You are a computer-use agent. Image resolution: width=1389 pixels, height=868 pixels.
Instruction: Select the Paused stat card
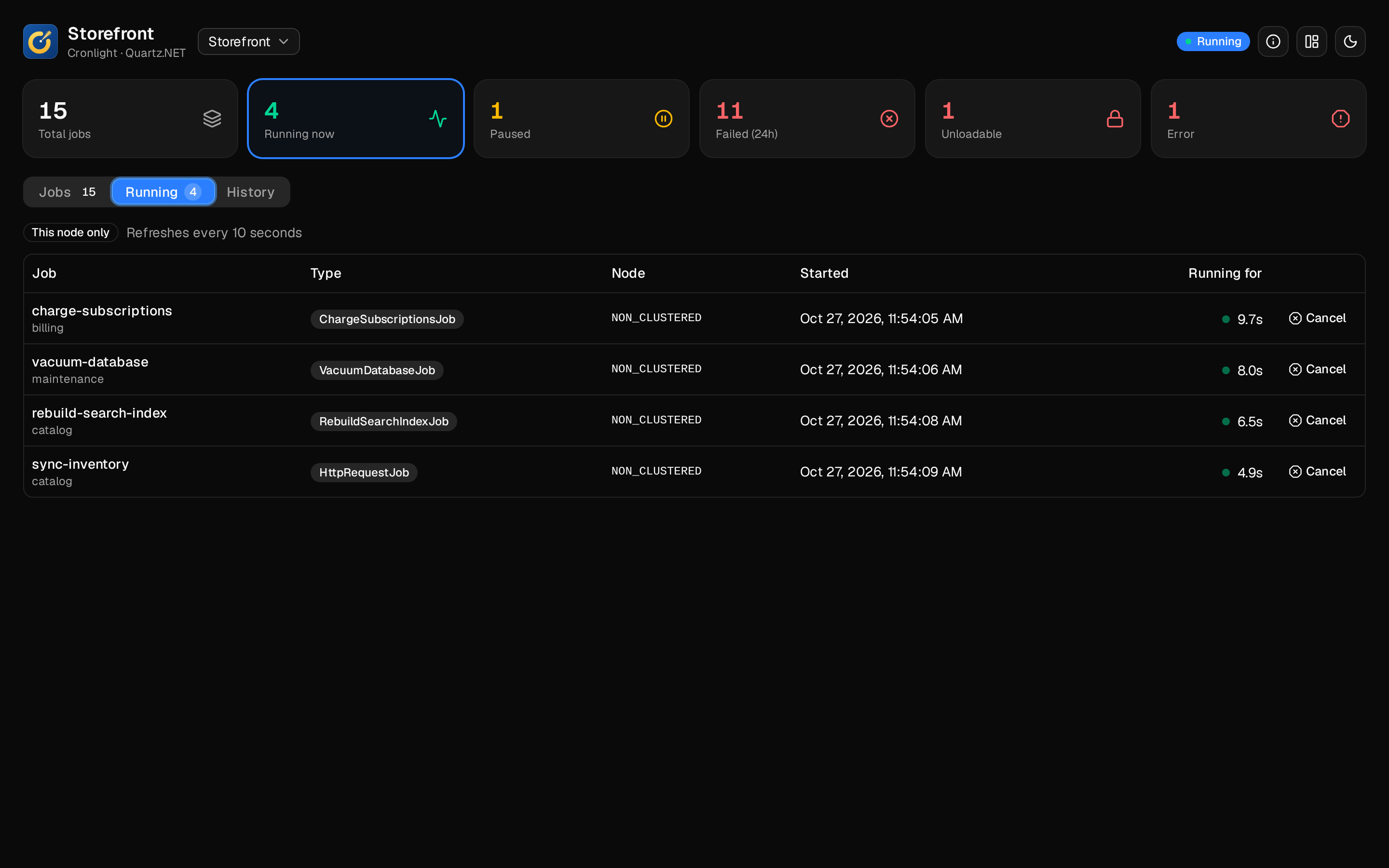[582, 119]
